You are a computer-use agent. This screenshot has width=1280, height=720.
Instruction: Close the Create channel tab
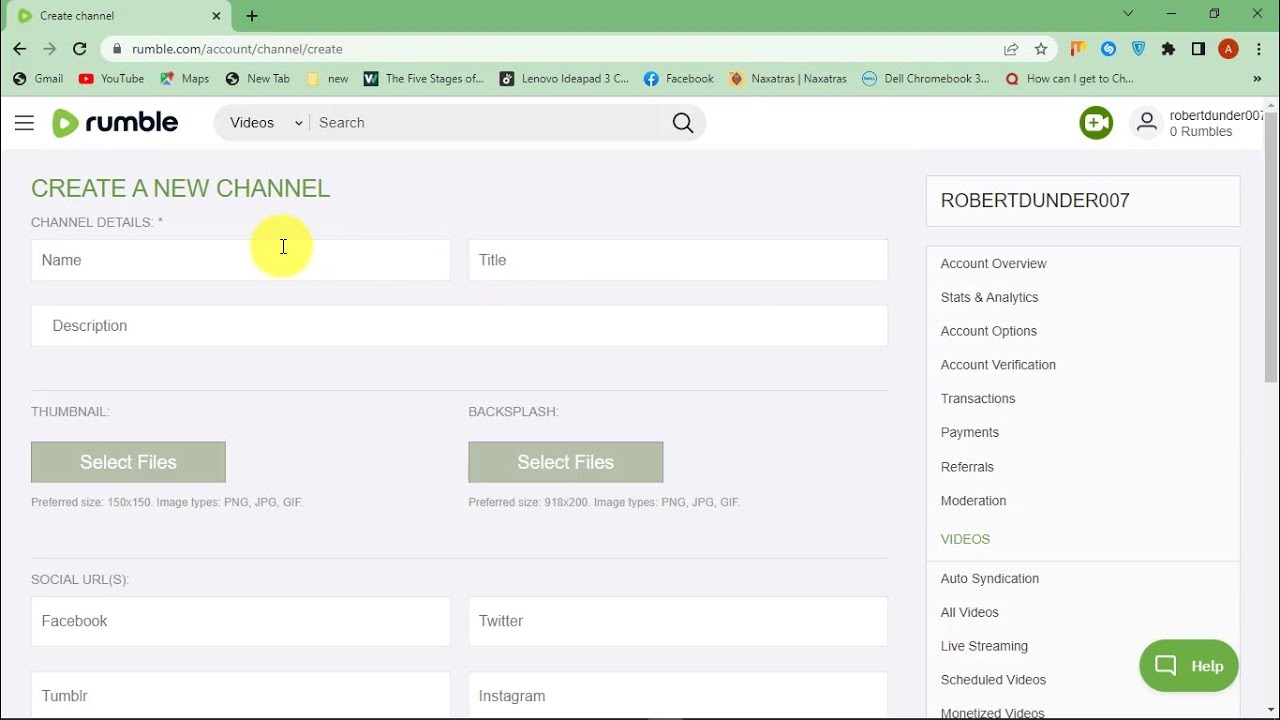[x=216, y=16]
